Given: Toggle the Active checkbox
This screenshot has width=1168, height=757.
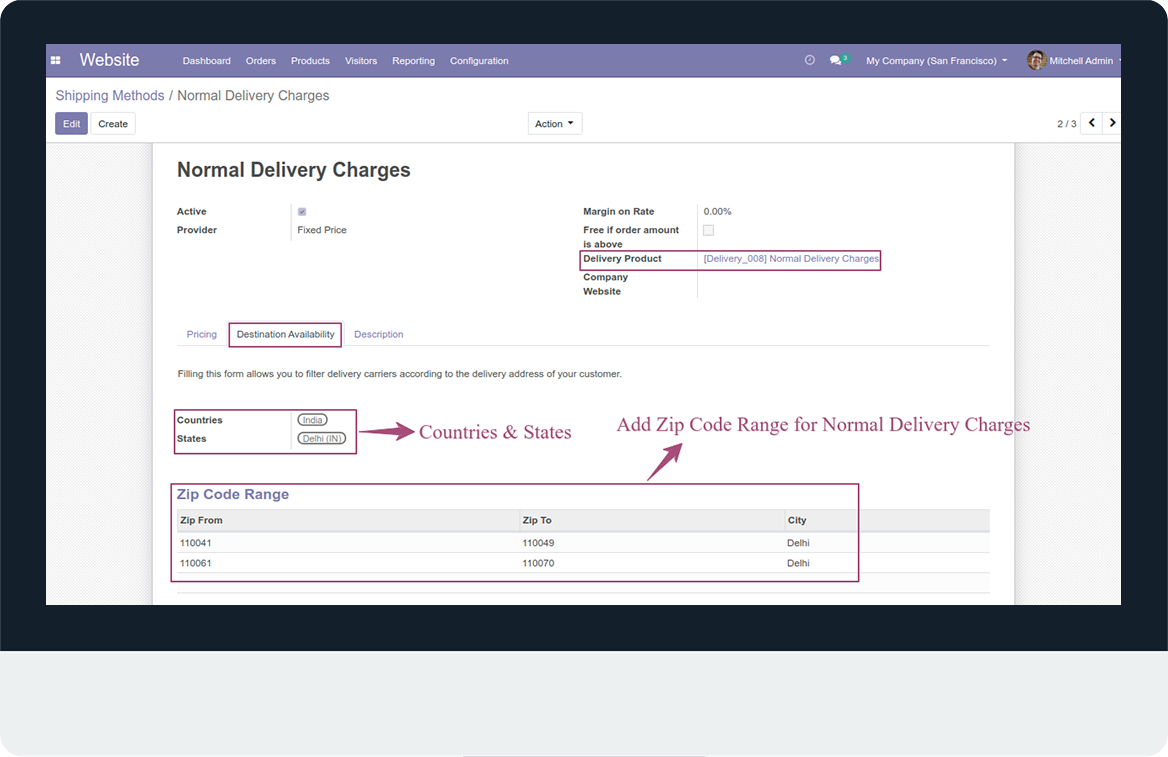Looking at the screenshot, I should [302, 212].
